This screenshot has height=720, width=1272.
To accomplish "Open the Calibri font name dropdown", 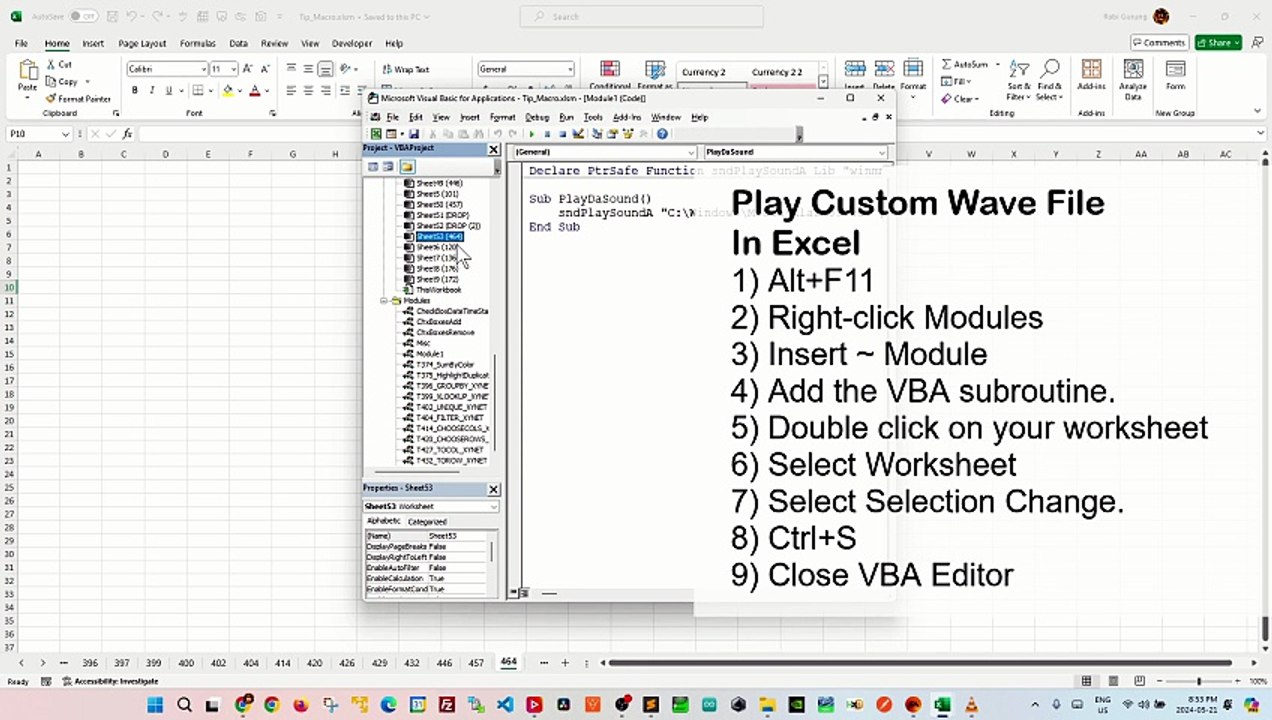I will 204,69.
